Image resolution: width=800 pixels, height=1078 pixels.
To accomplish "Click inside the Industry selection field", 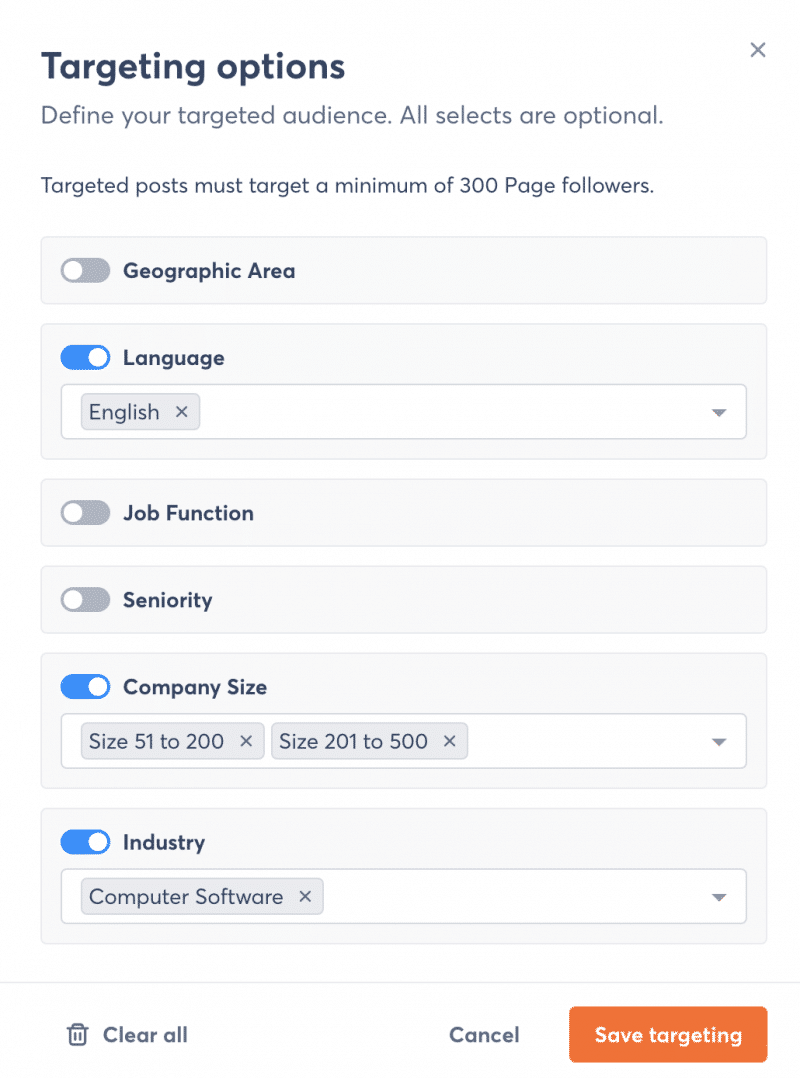I will coord(403,896).
